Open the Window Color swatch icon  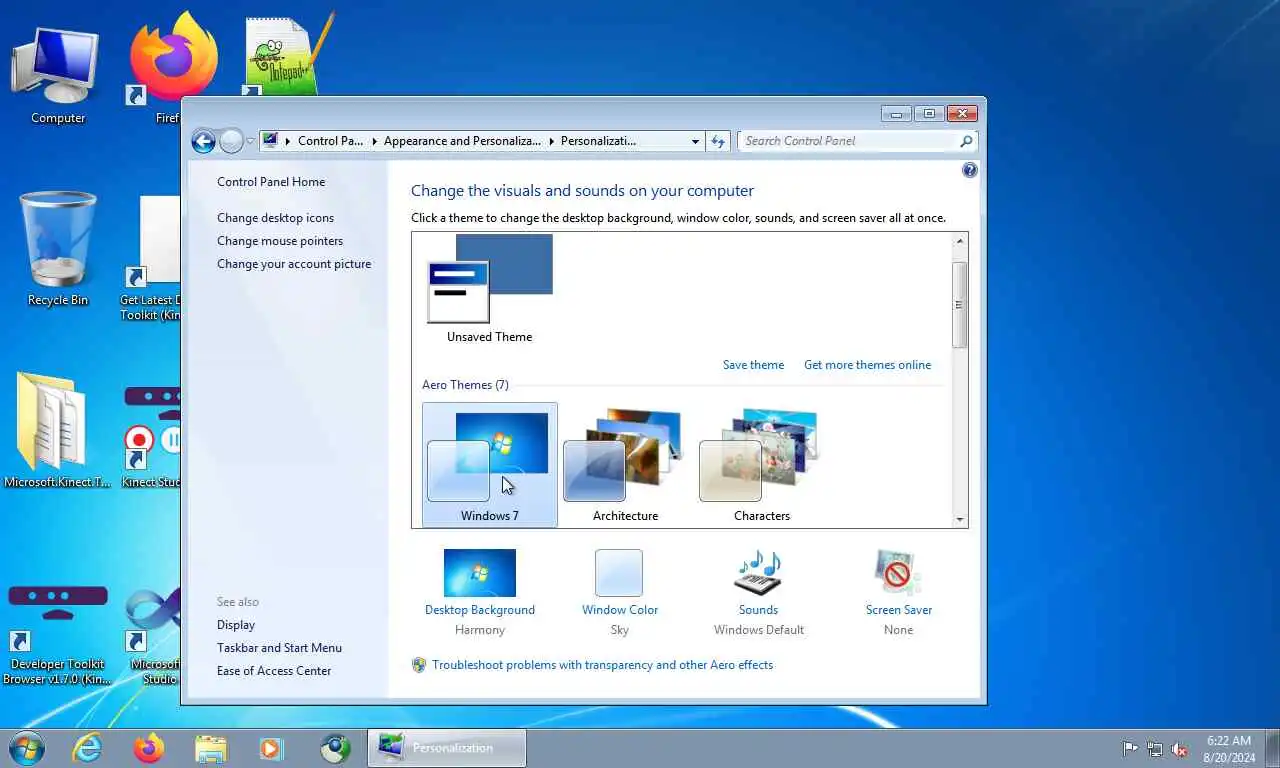point(619,573)
